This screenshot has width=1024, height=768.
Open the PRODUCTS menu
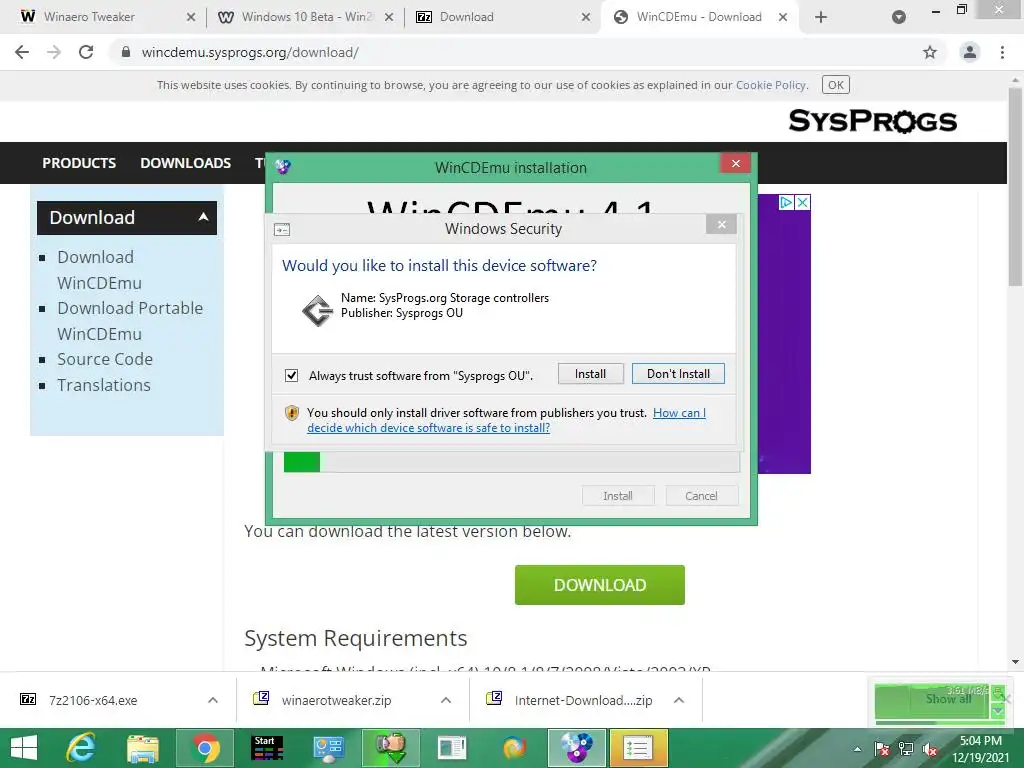pos(79,163)
